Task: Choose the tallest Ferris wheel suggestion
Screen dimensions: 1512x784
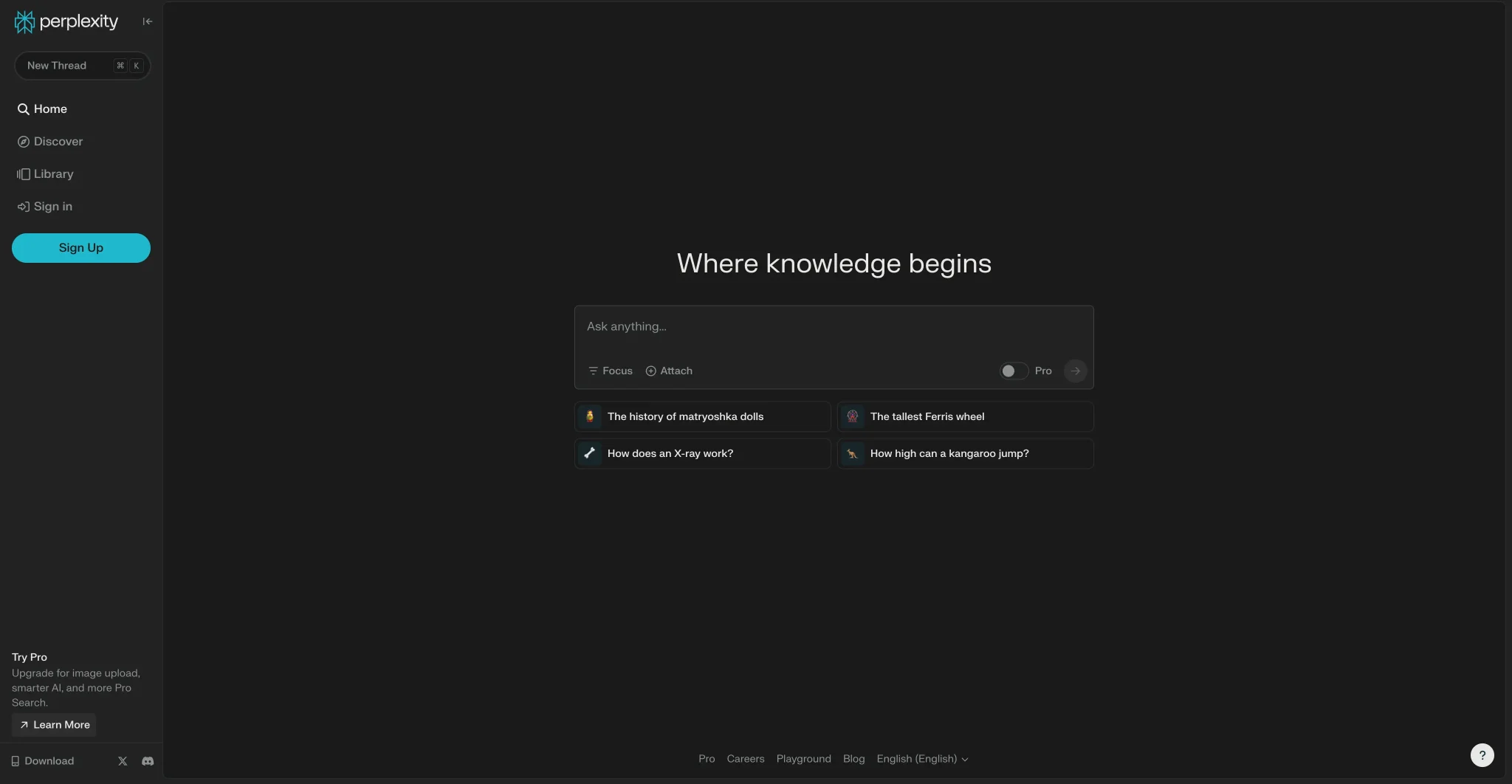Action: (x=965, y=417)
